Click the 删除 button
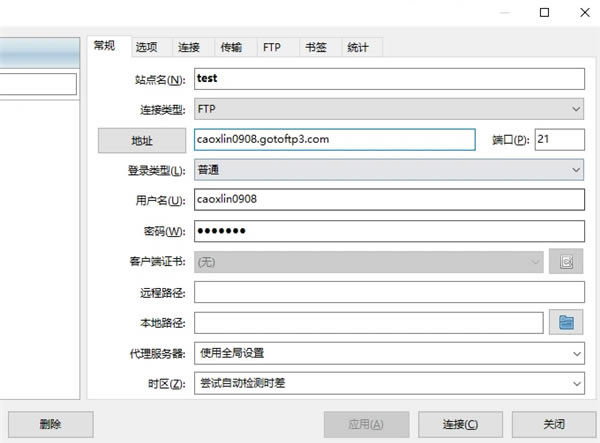The image size is (600, 443). (x=51, y=424)
